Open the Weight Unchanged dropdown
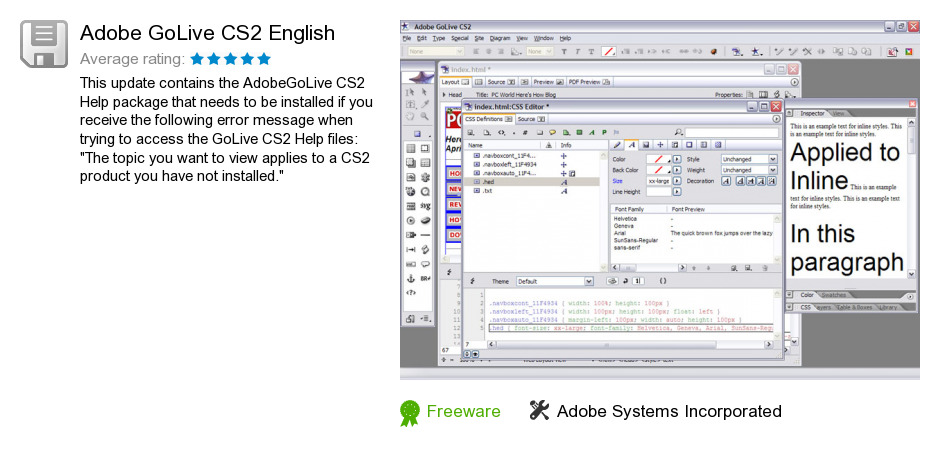Screen dimensions: 940x457 749,170
